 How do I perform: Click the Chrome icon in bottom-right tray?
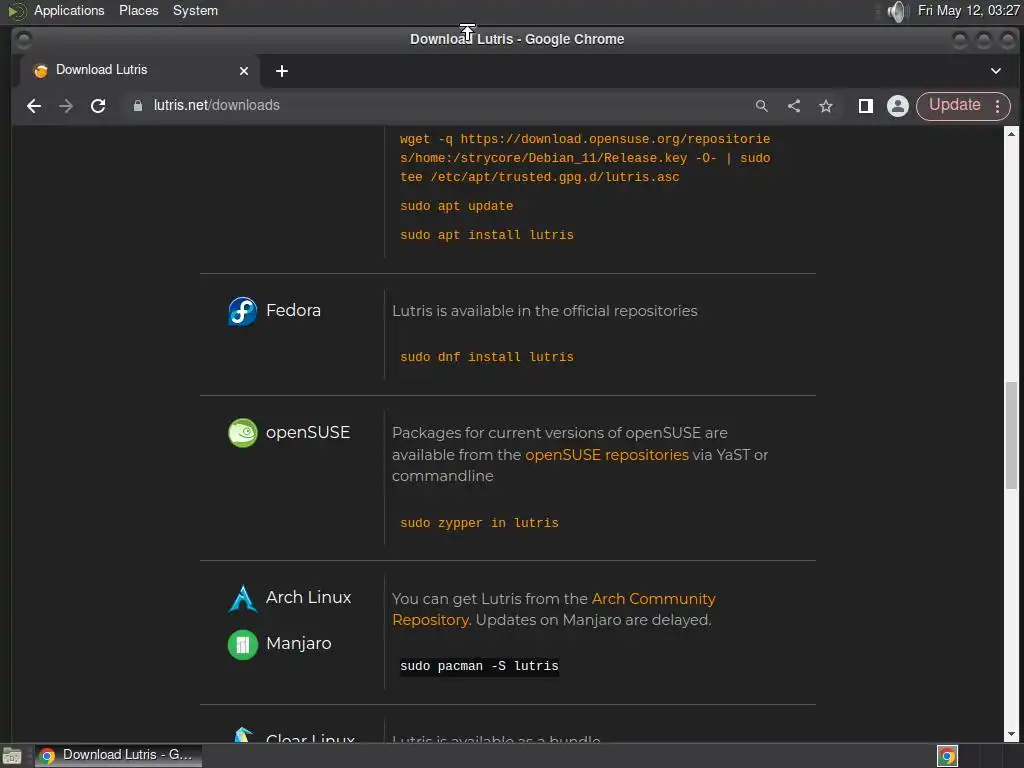click(x=947, y=756)
